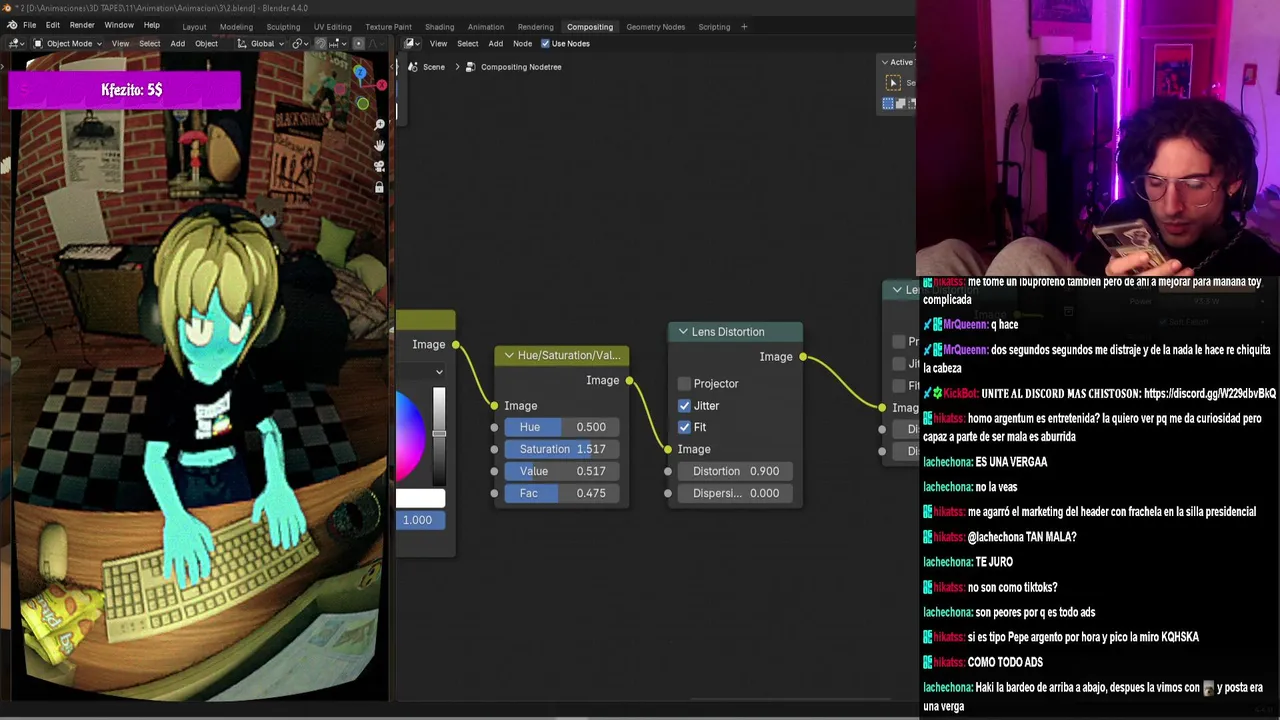Click the Lens Distortion Image input socket
This screenshot has height=720, width=1280.
[668, 450]
